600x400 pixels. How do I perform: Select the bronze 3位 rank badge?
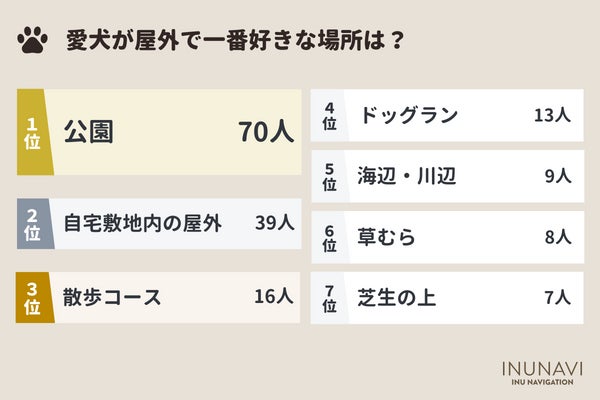(31, 297)
